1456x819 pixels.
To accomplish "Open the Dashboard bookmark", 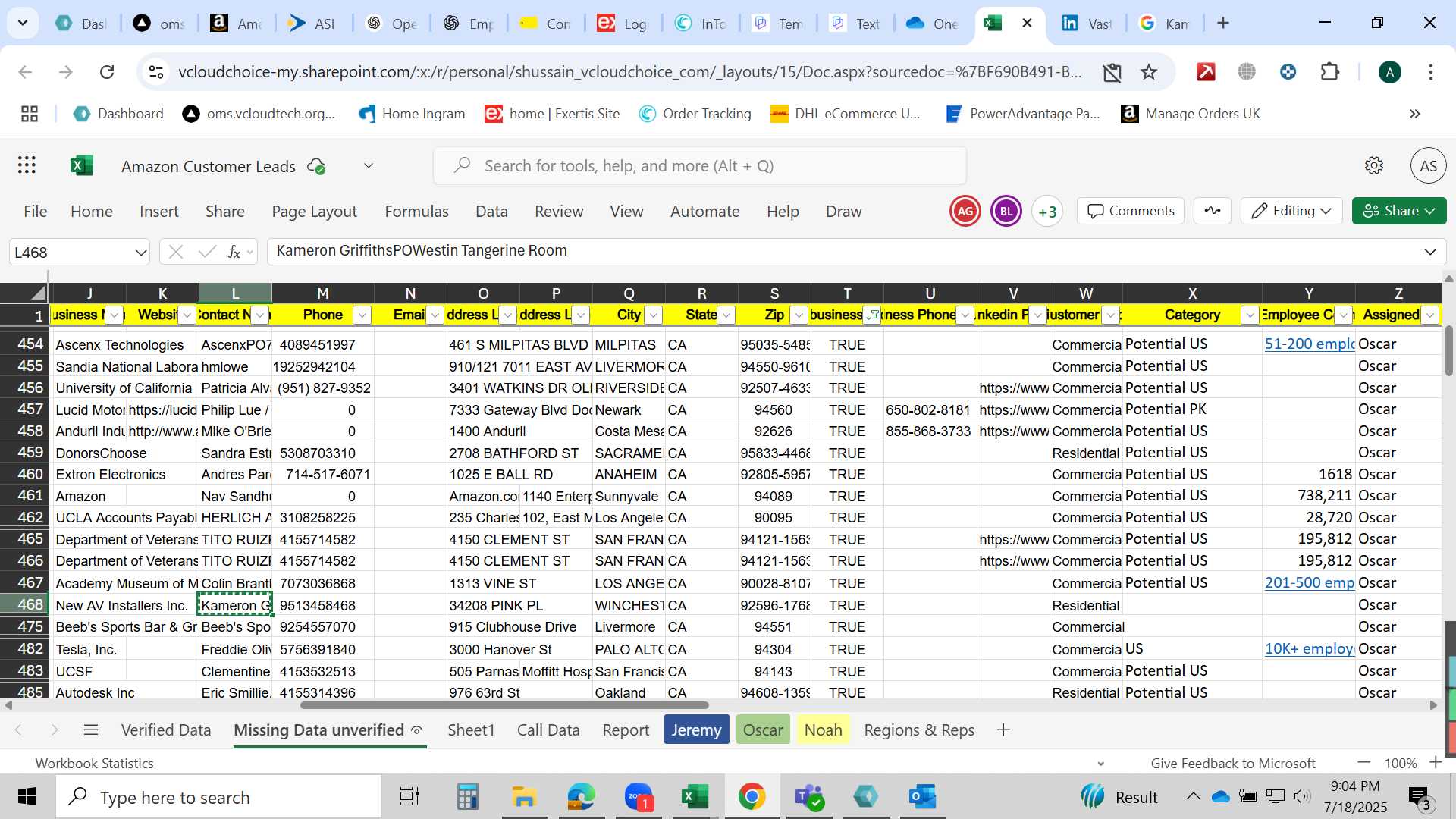I will point(119,114).
